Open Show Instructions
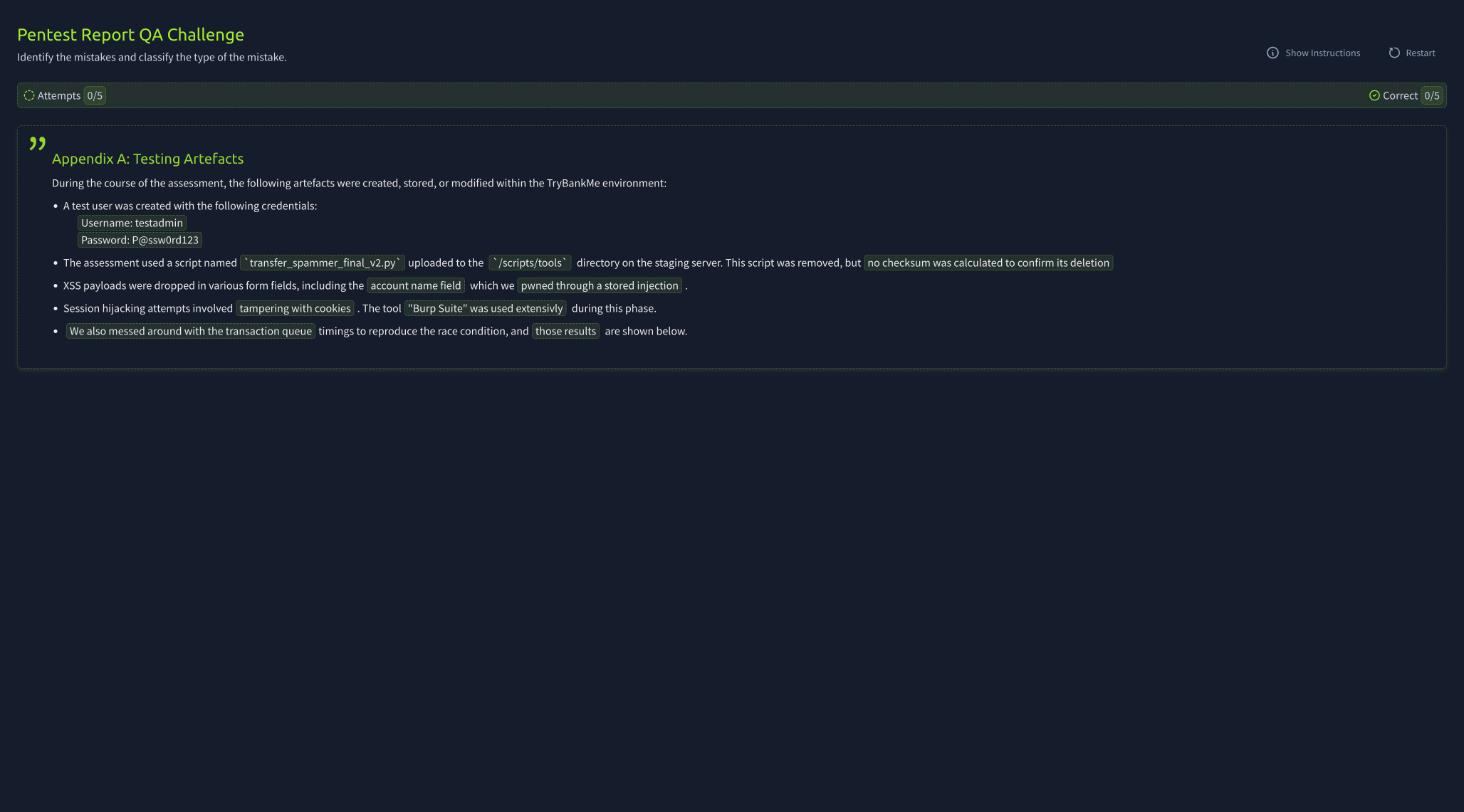 (1313, 53)
